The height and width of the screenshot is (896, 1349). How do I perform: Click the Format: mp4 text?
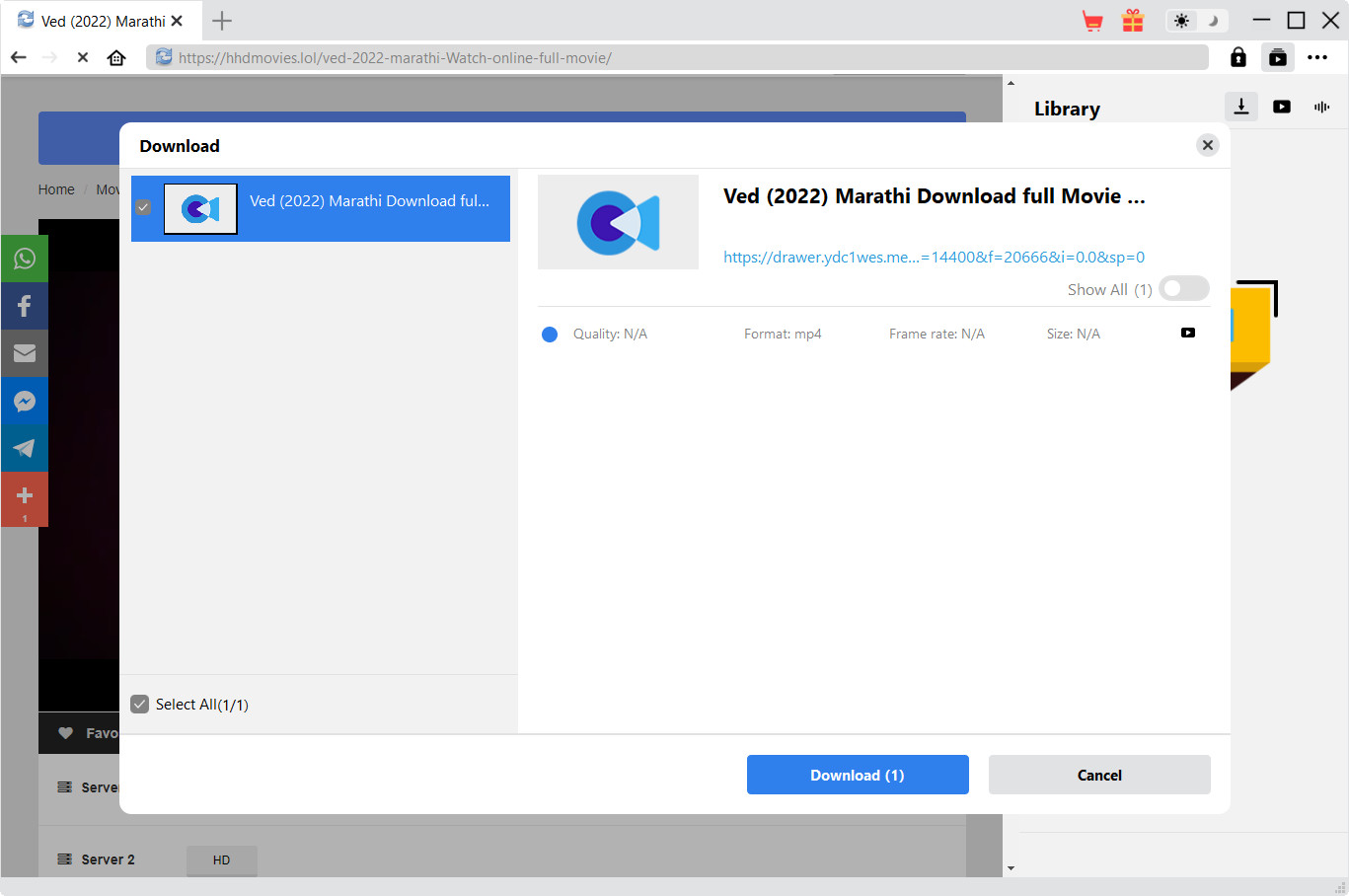pos(783,334)
